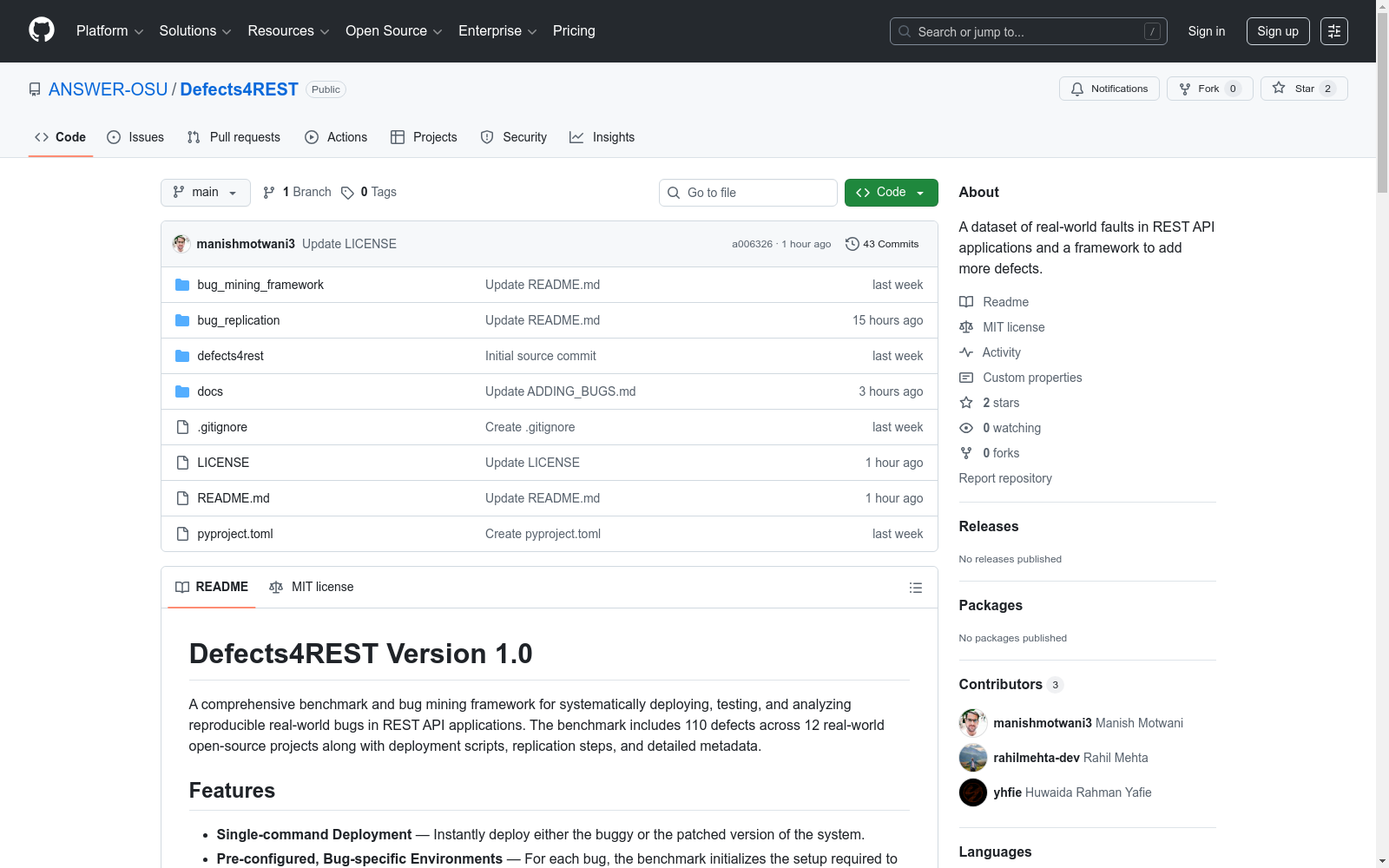Open the Update ADDING_BUGS.md commit message
1389x868 pixels.
(x=561, y=391)
